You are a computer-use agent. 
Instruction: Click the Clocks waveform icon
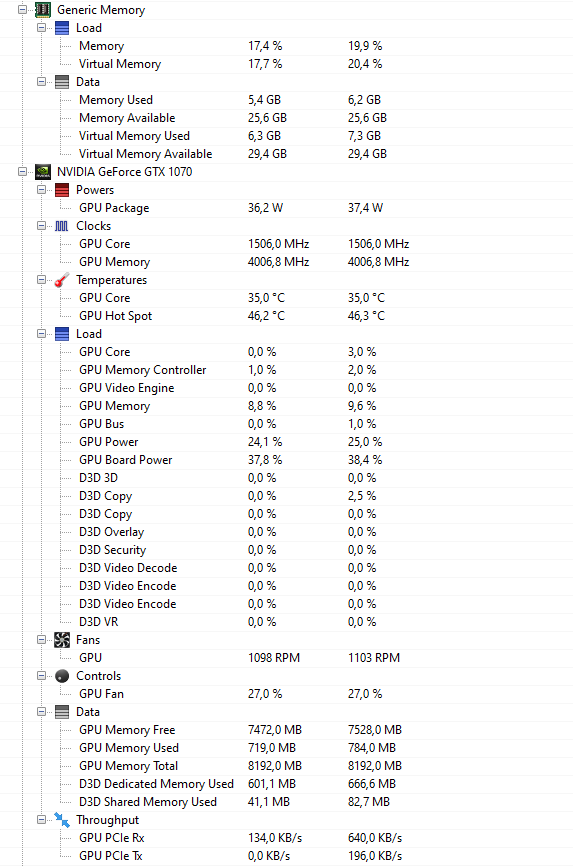tap(62, 226)
